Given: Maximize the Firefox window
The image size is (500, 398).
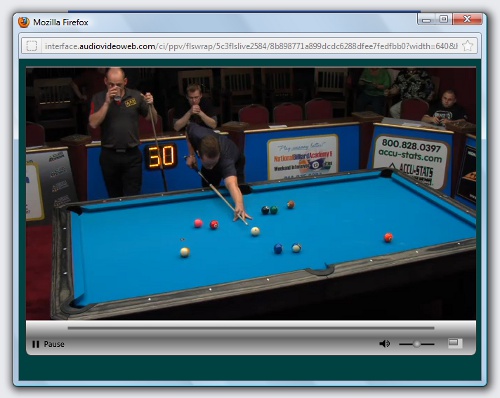Looking at the screenshot, I should pos(443,19).
